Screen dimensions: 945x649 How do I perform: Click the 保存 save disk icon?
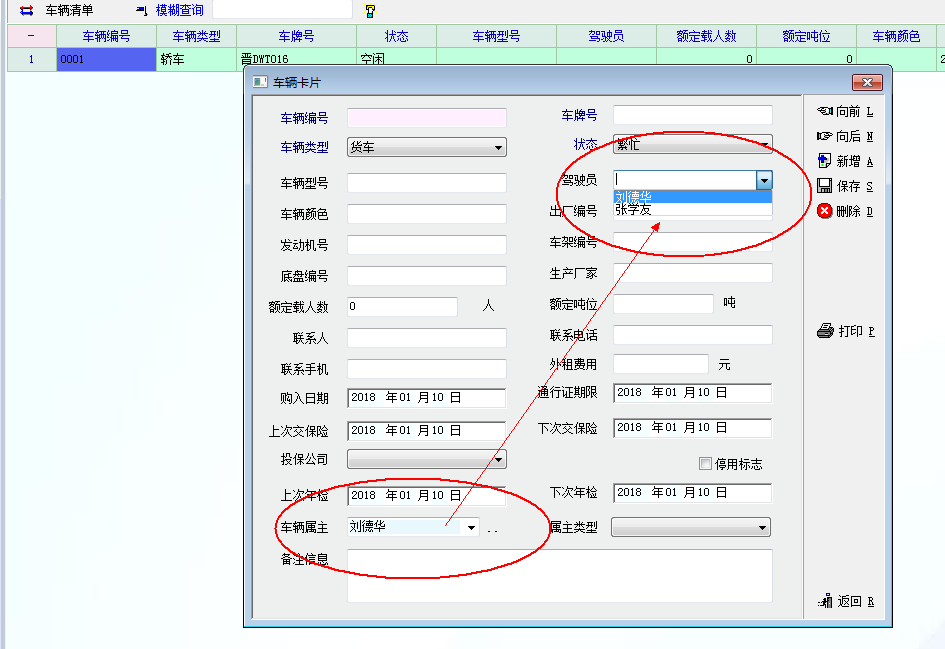825,186
